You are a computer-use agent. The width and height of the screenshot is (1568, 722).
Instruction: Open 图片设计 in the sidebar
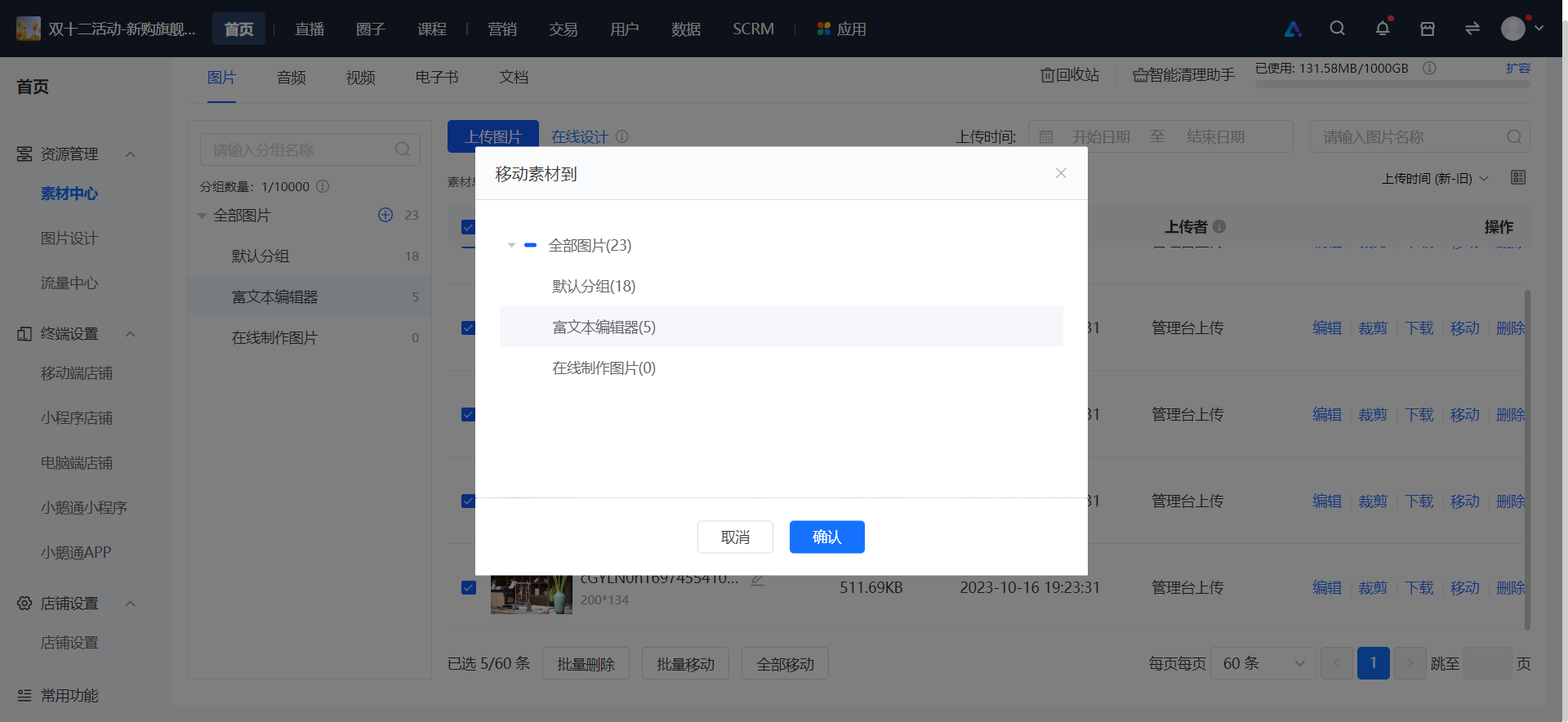(x=69, y=238)
